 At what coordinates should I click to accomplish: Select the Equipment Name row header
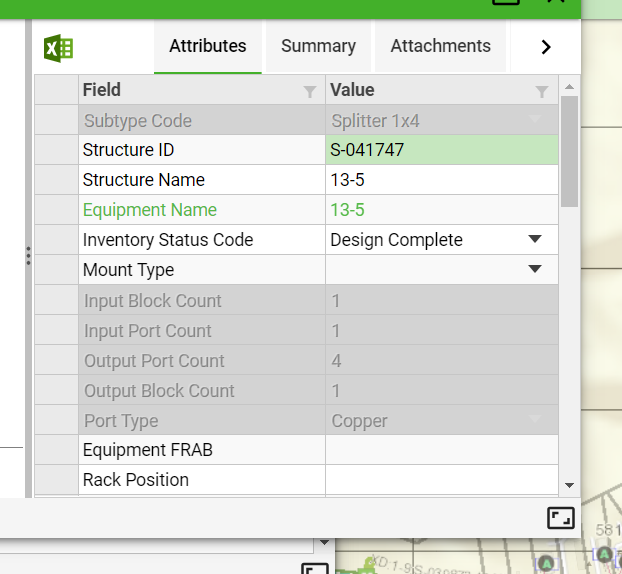point(57,210)
